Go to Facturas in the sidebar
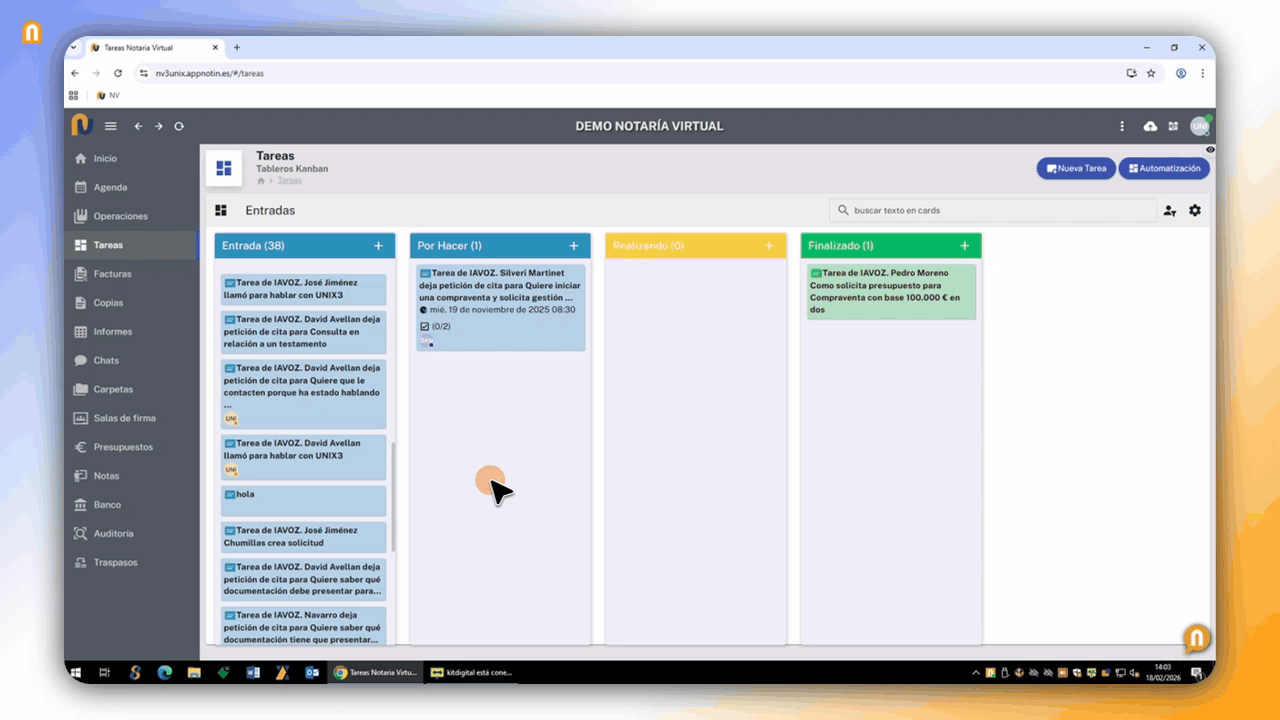 [x=112, y=274]
